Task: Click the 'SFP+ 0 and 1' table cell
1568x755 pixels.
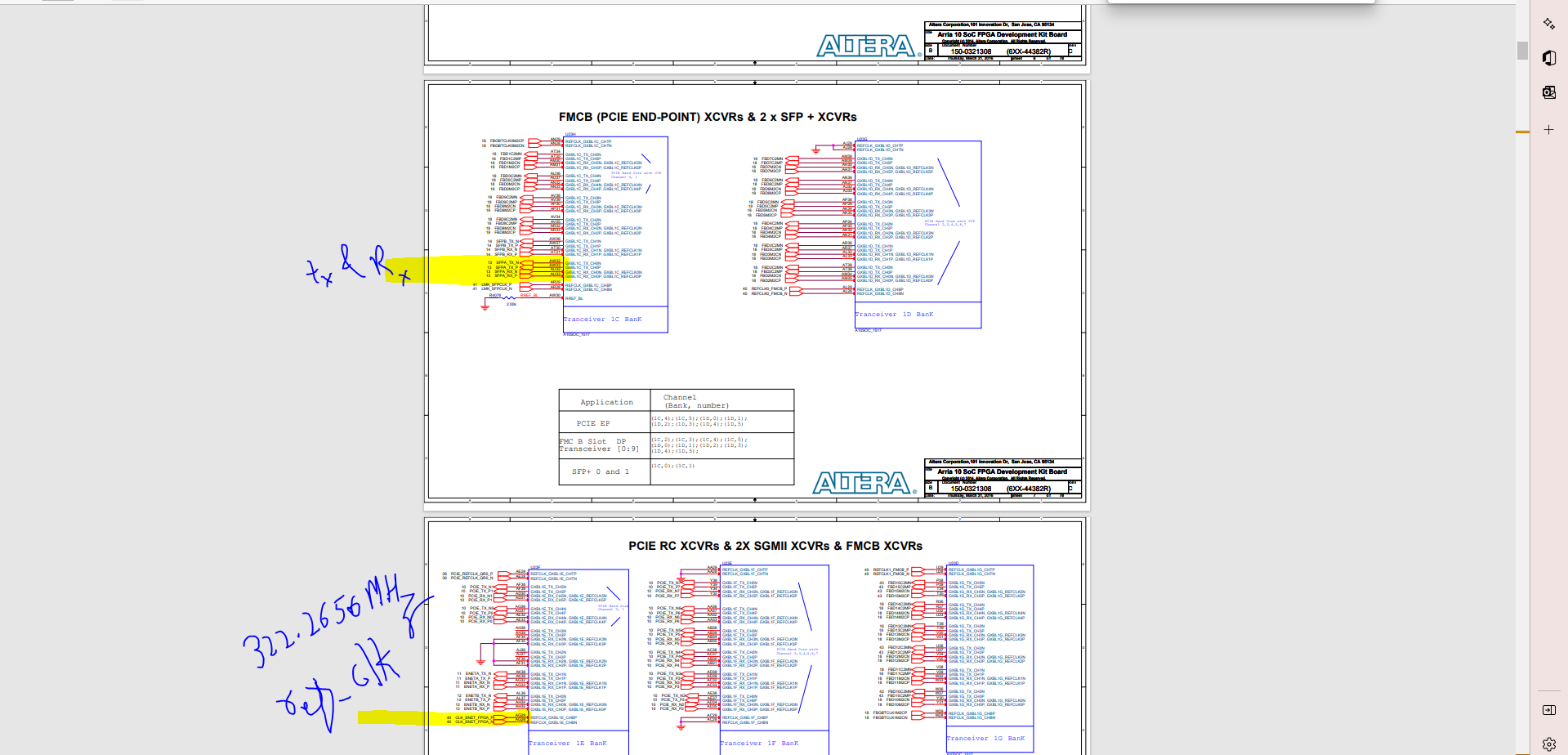Action: [605, 471]
